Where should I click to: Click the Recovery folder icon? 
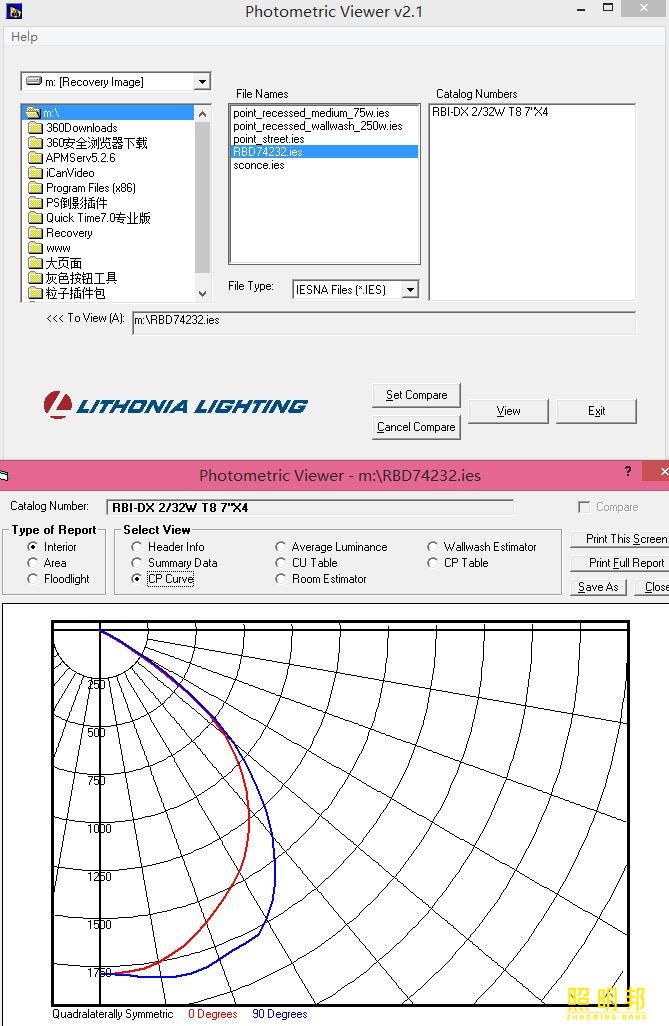(35, 233)
